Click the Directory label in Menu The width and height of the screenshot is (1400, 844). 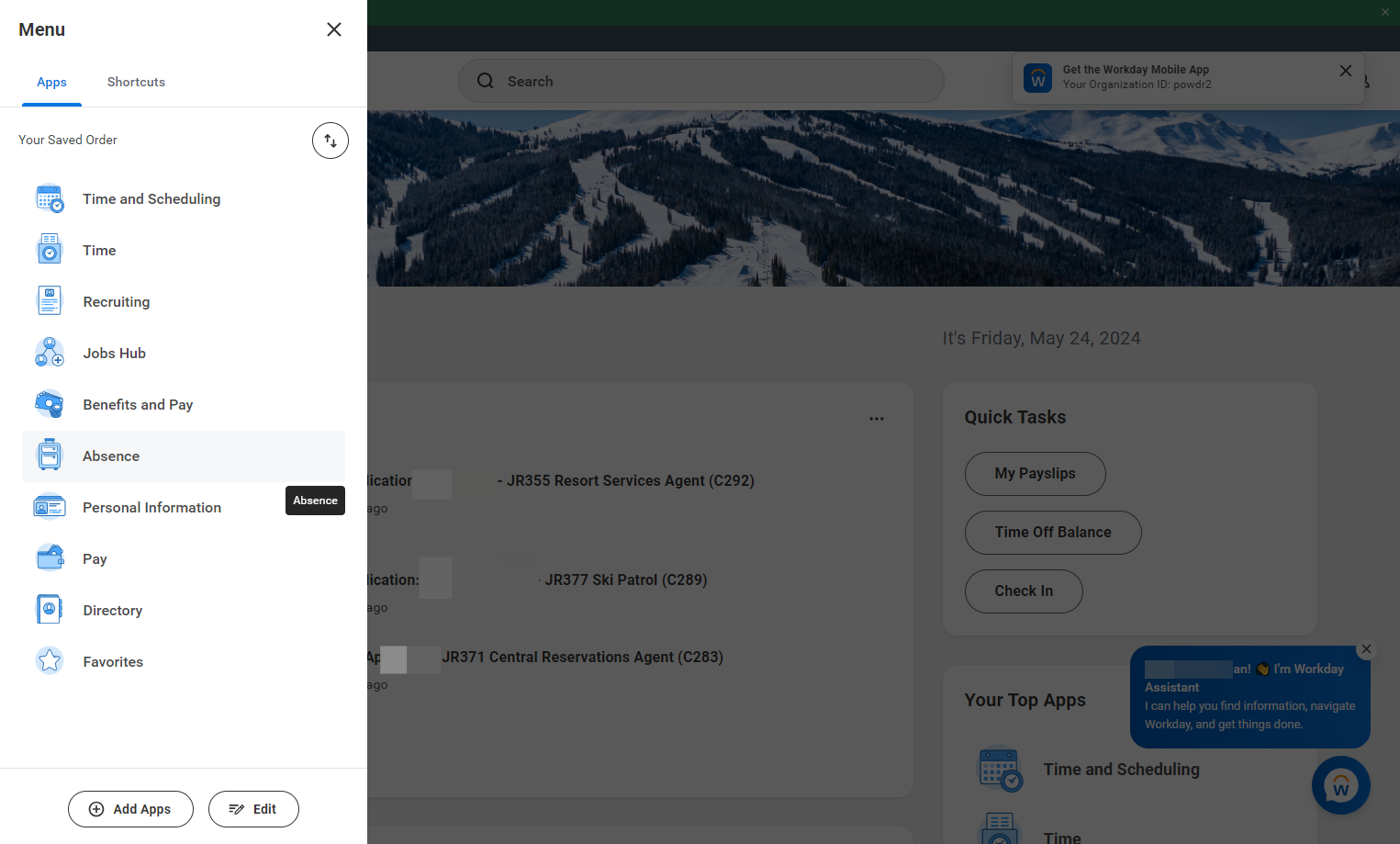(113, 611)
